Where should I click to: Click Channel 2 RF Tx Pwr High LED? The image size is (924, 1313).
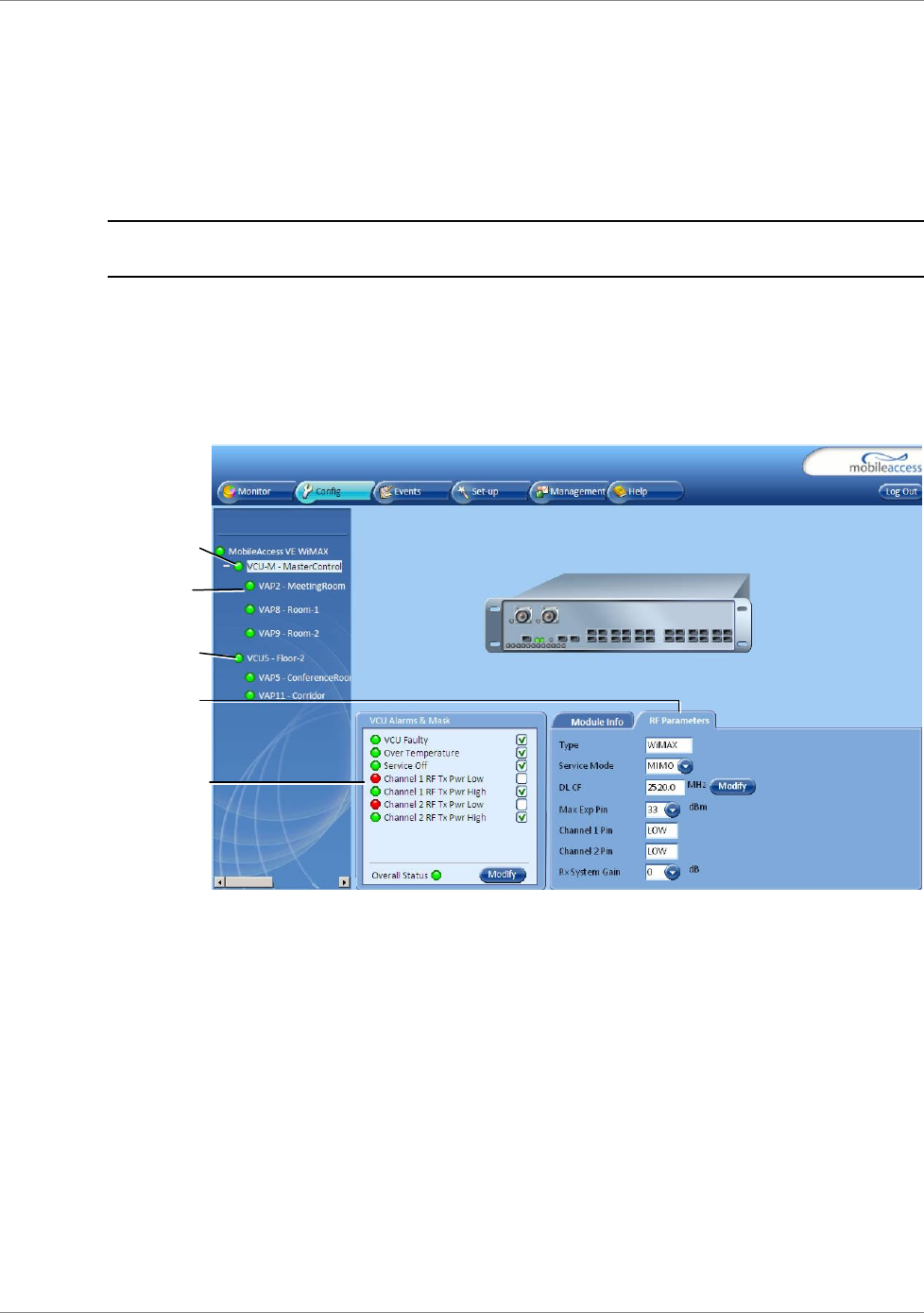pyautogui.click(x=376, y=818)
